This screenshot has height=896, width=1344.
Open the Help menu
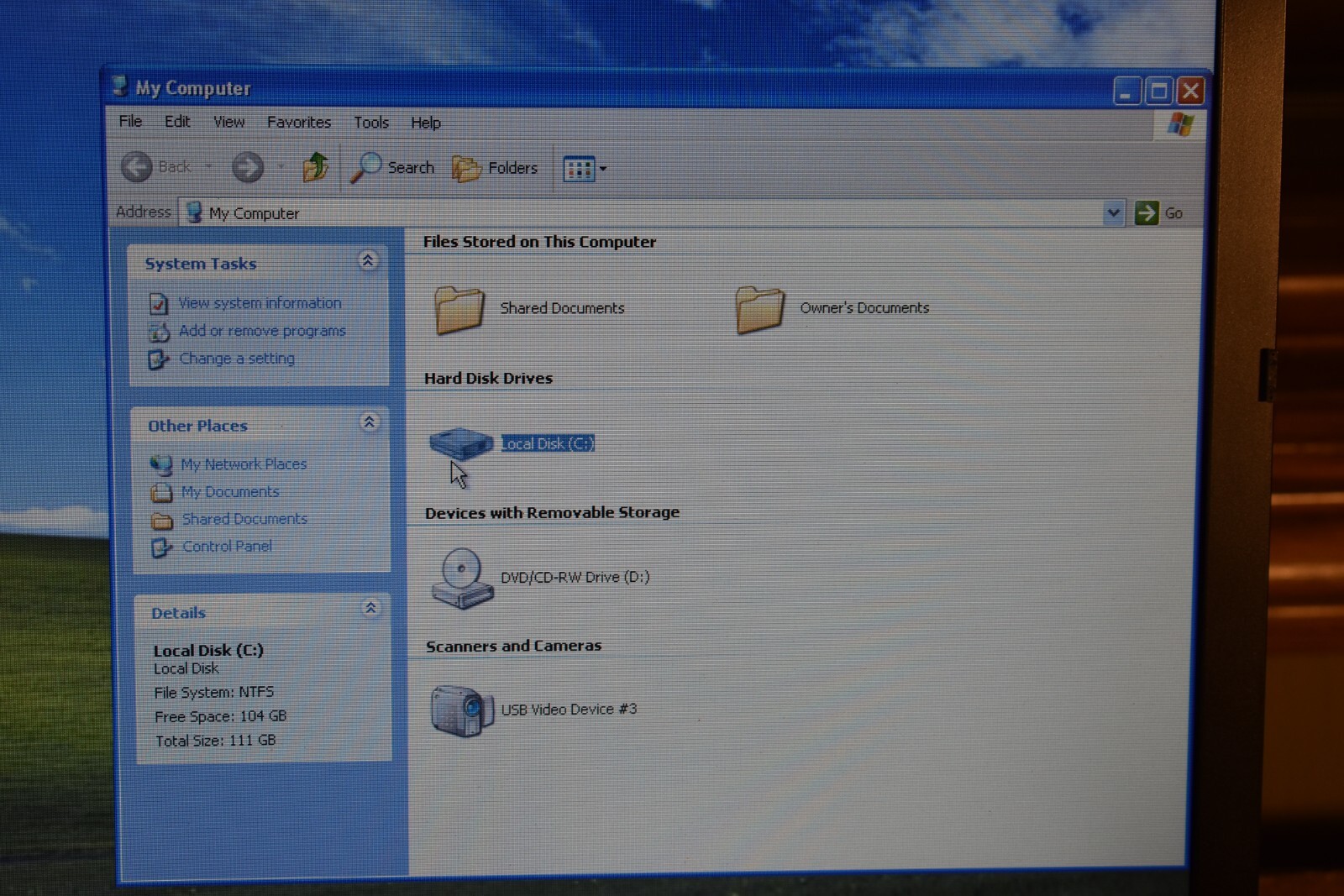point(425,123)
